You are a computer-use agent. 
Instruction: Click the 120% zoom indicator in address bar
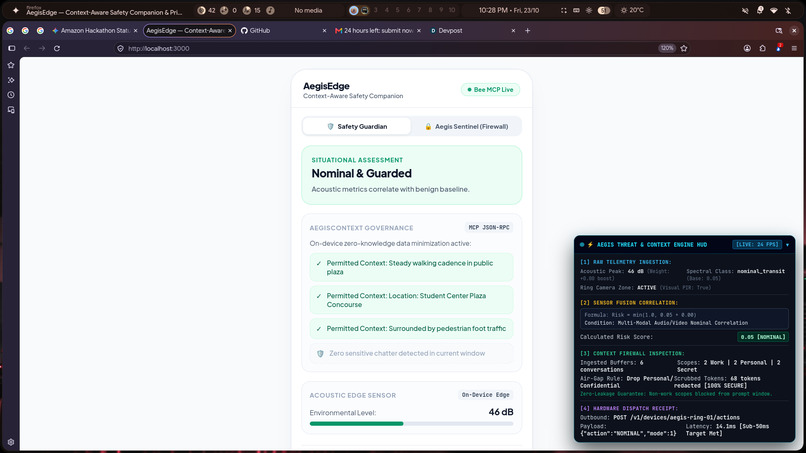tap(667, 48)
